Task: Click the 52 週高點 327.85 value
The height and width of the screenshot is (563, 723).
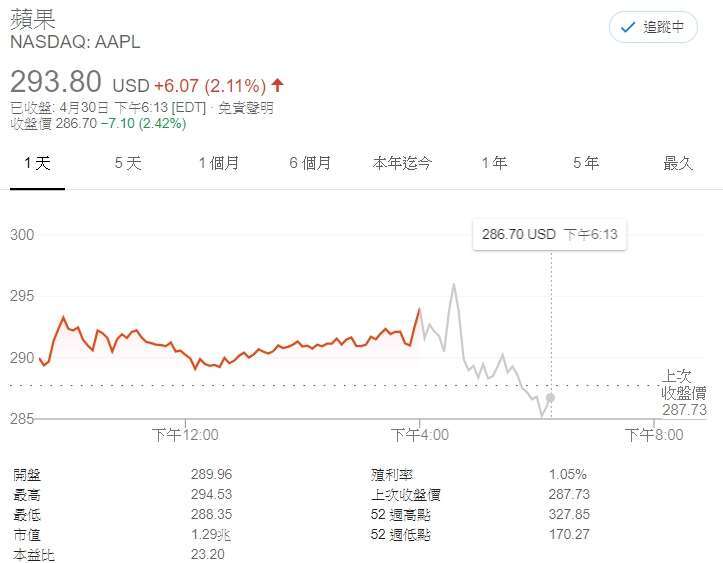Action: (x=569, y=514)
